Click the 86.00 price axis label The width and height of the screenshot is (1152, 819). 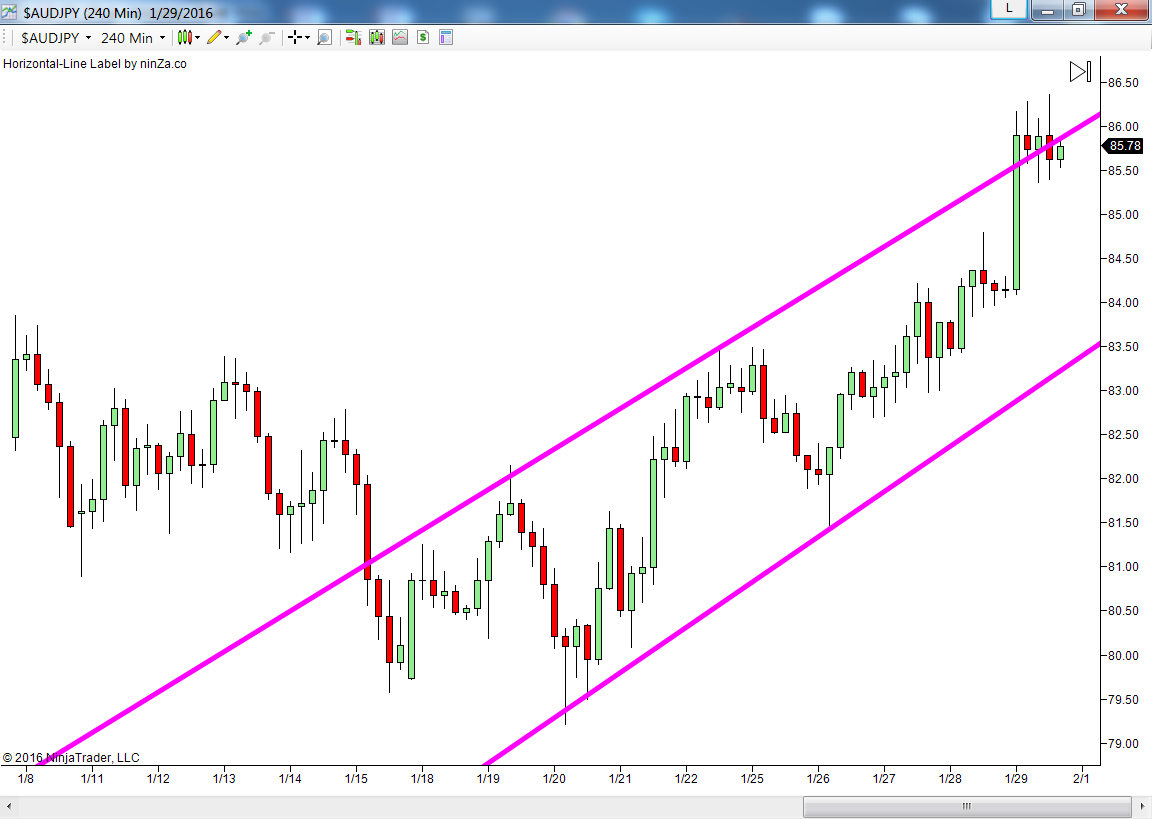point(1123,126)
